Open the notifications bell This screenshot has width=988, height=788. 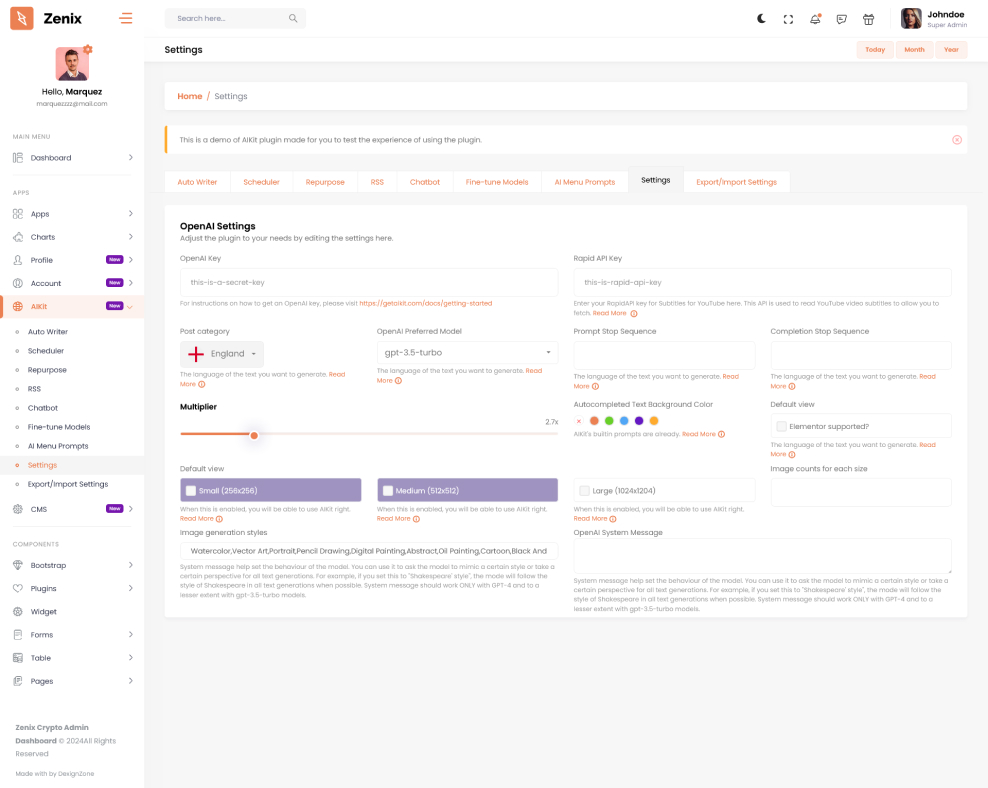(815, 18)
